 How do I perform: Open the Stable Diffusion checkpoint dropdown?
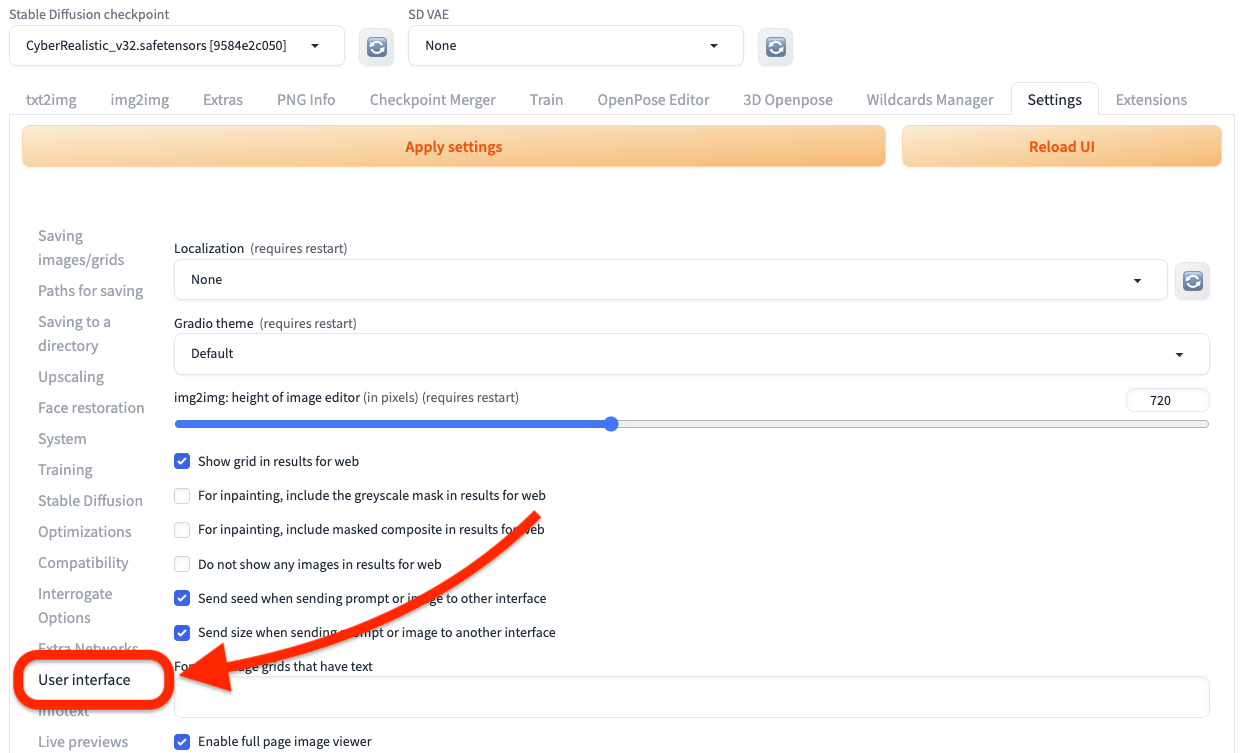coord(177,46)
